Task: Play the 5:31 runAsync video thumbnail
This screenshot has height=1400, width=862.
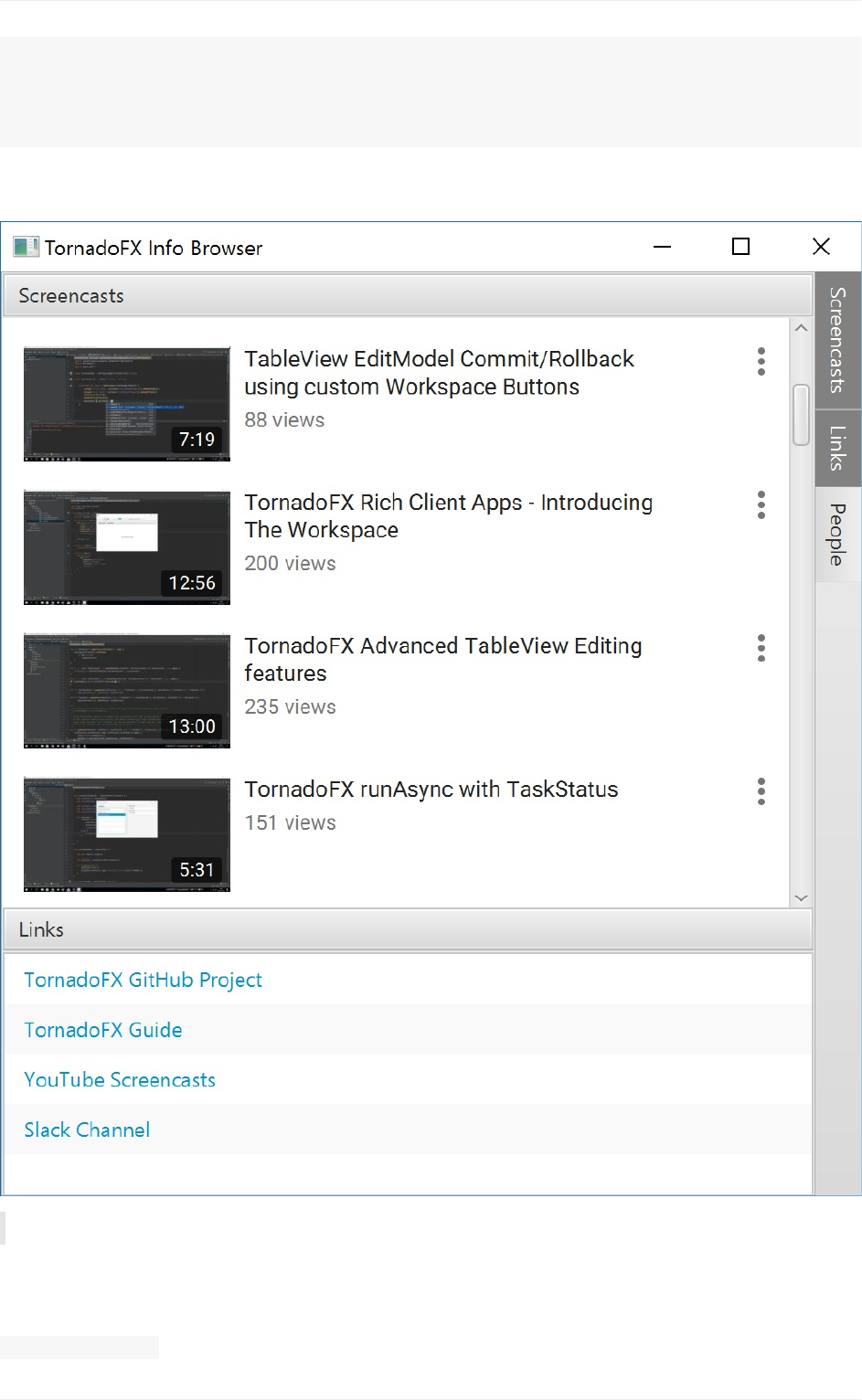Action: pyautogui.click(x=127, y=834)
